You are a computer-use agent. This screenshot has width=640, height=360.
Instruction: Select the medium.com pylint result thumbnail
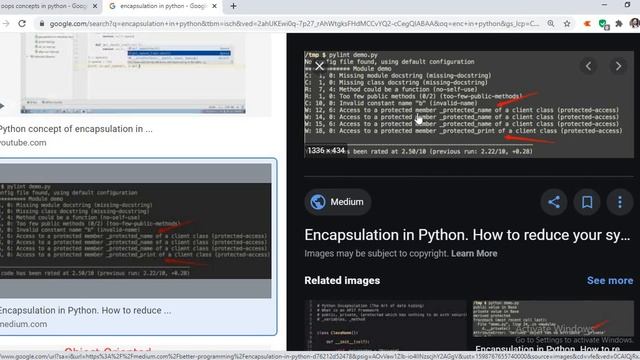135,231
